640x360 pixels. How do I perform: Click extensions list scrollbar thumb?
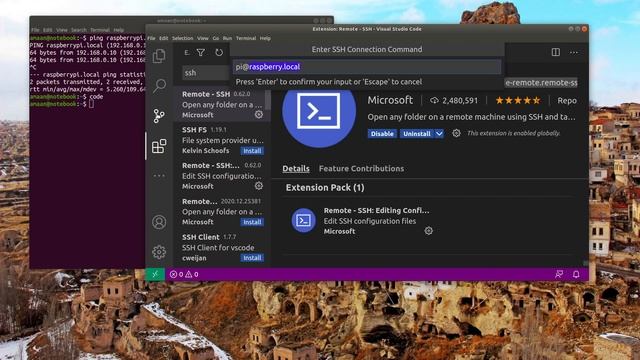coord(268,100)
